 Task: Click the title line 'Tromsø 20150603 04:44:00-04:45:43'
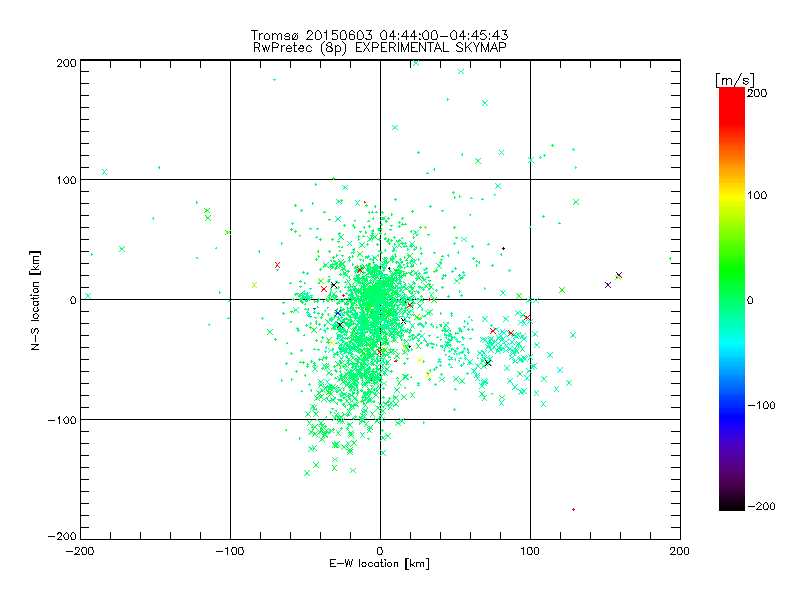click(x=379, y=35)
